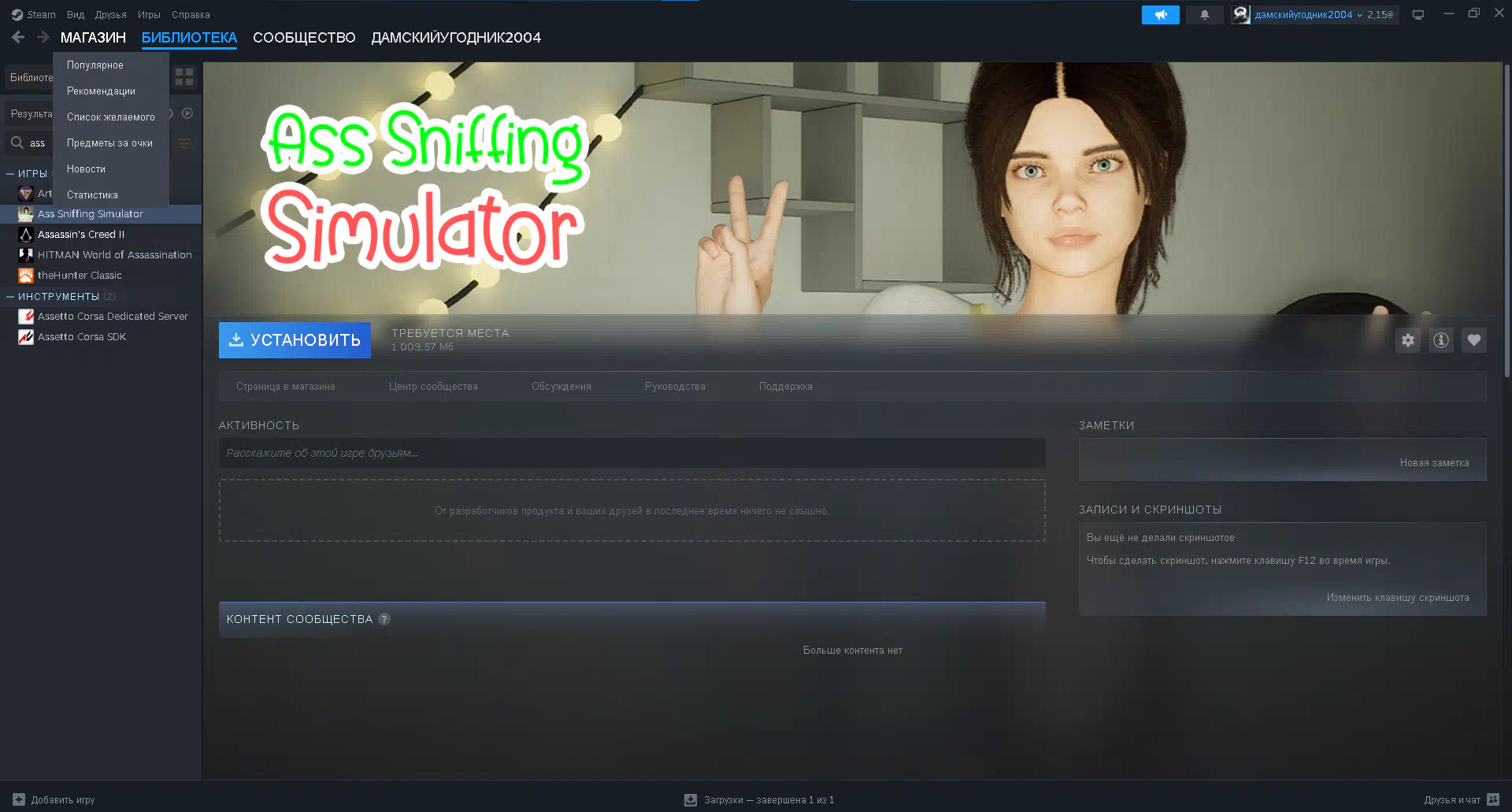
Task: Open the notifications bell
Action: point(1204,14)
